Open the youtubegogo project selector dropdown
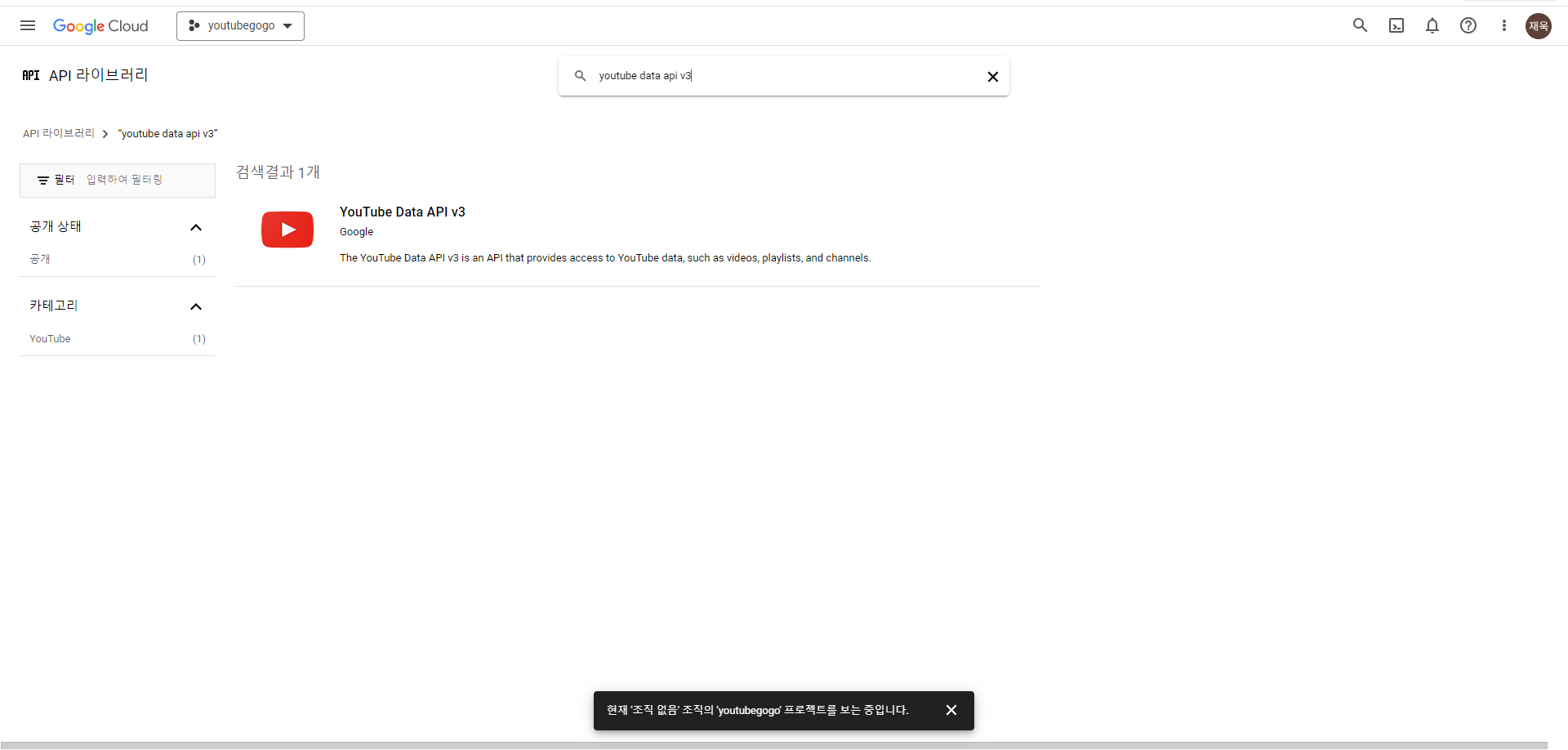1568x750 pixels. tap(240, 26)
